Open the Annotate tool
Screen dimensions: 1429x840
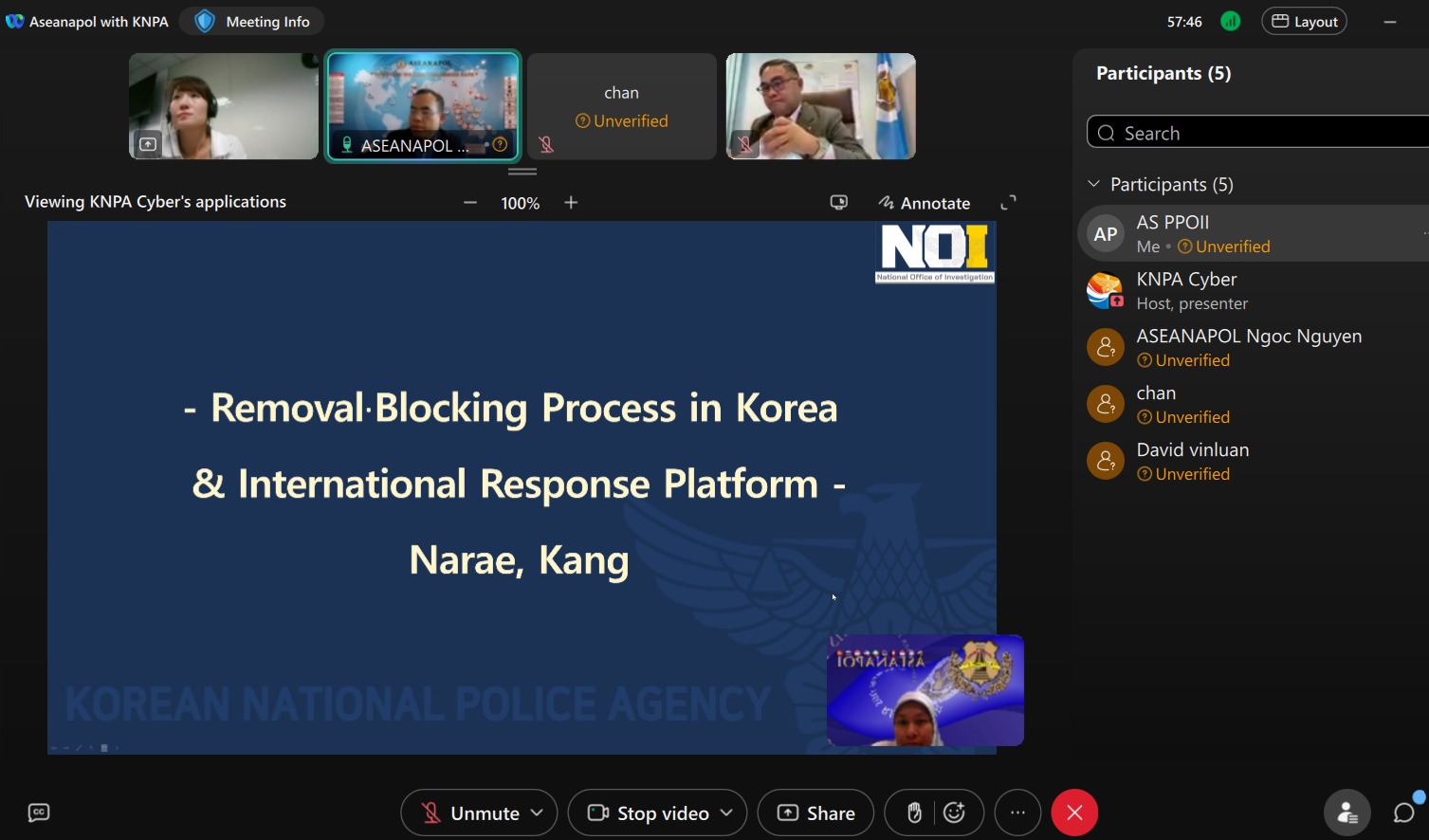(x=924, y=203)
